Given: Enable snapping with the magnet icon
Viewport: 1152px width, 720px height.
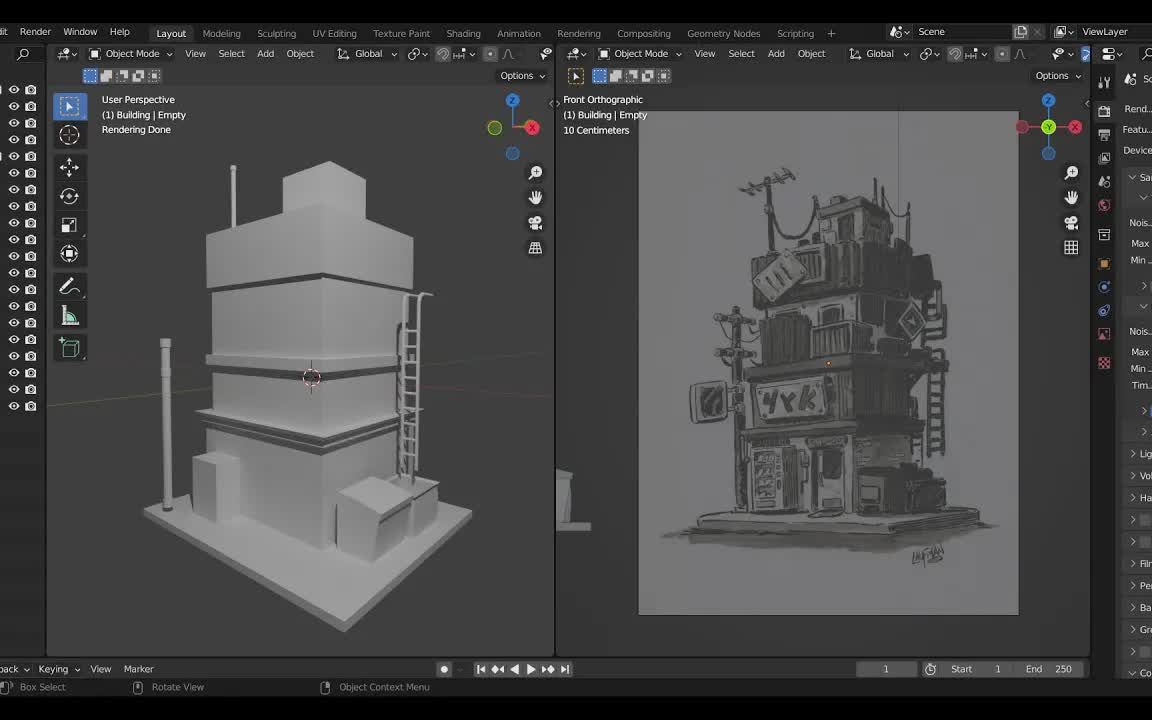Looking at the screenshot, I should pos(443,53).
